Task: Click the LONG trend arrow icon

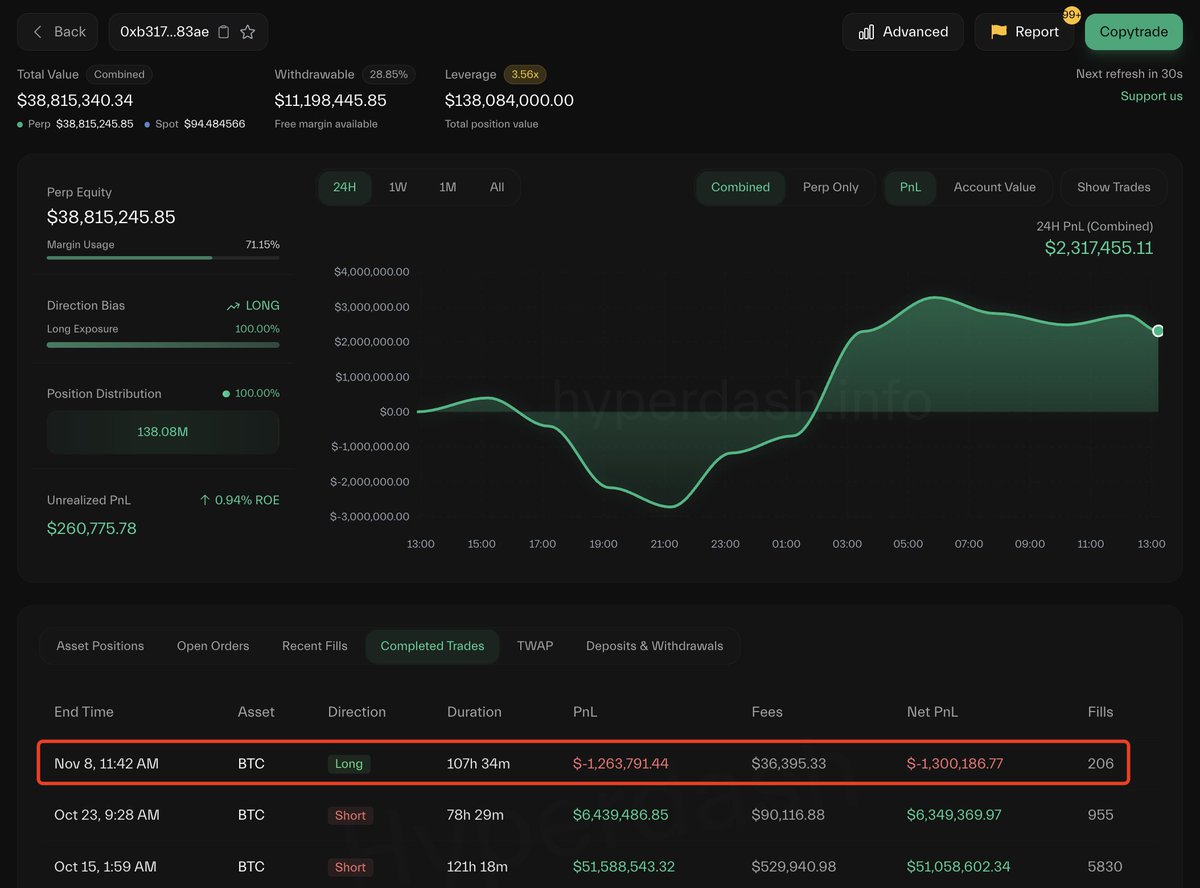Action: tap(233, 306)
